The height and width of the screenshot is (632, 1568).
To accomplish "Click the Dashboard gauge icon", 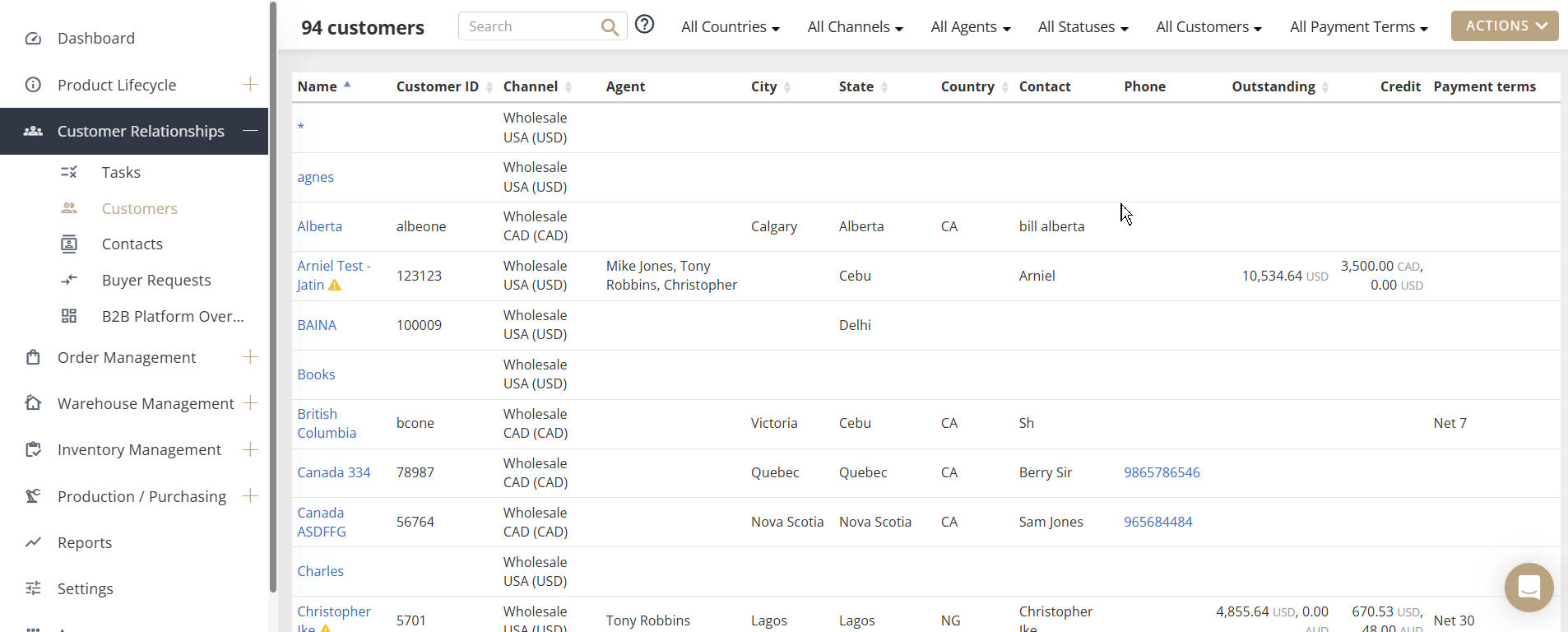I will point(34,39).
